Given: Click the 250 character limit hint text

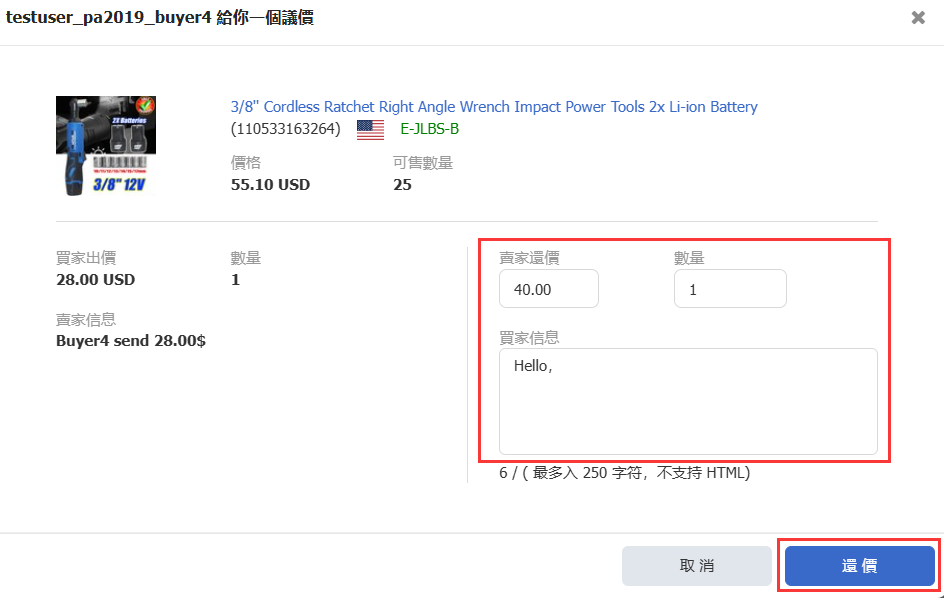Looking at the screenshot, I should click(x=625, y=472).
